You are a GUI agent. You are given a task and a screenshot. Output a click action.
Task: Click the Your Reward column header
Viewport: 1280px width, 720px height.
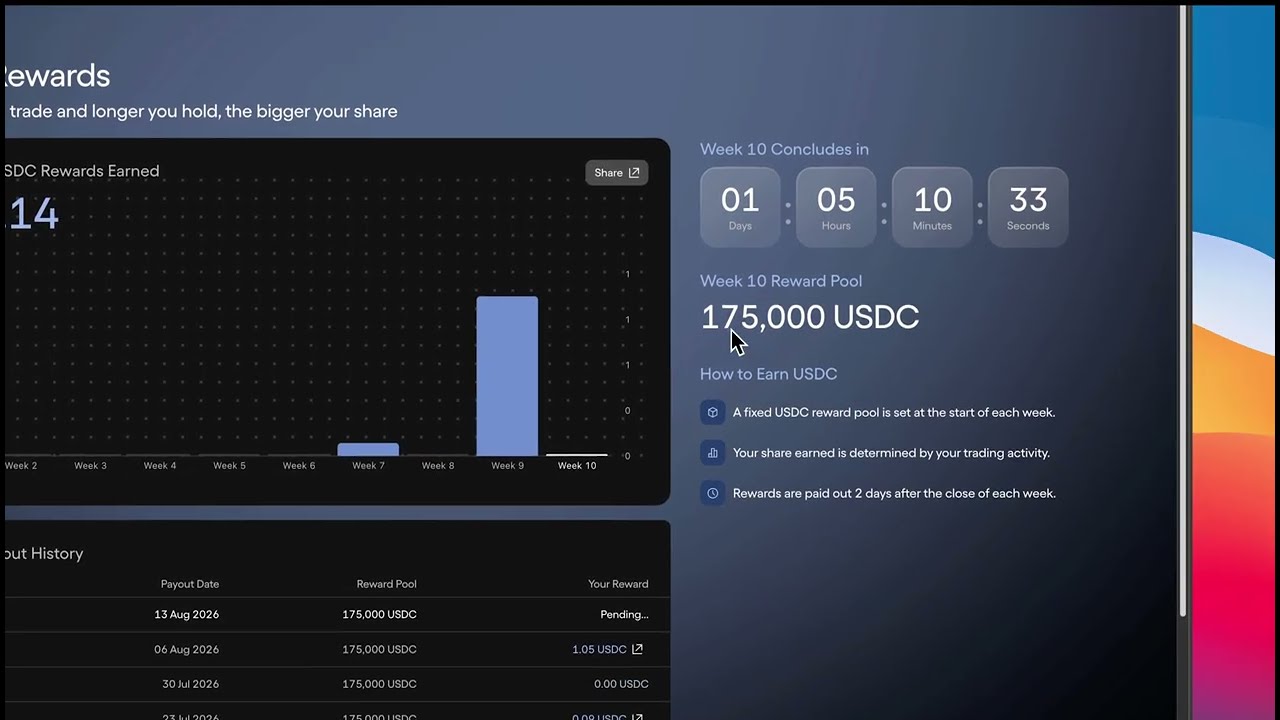[x=618, y=584]
